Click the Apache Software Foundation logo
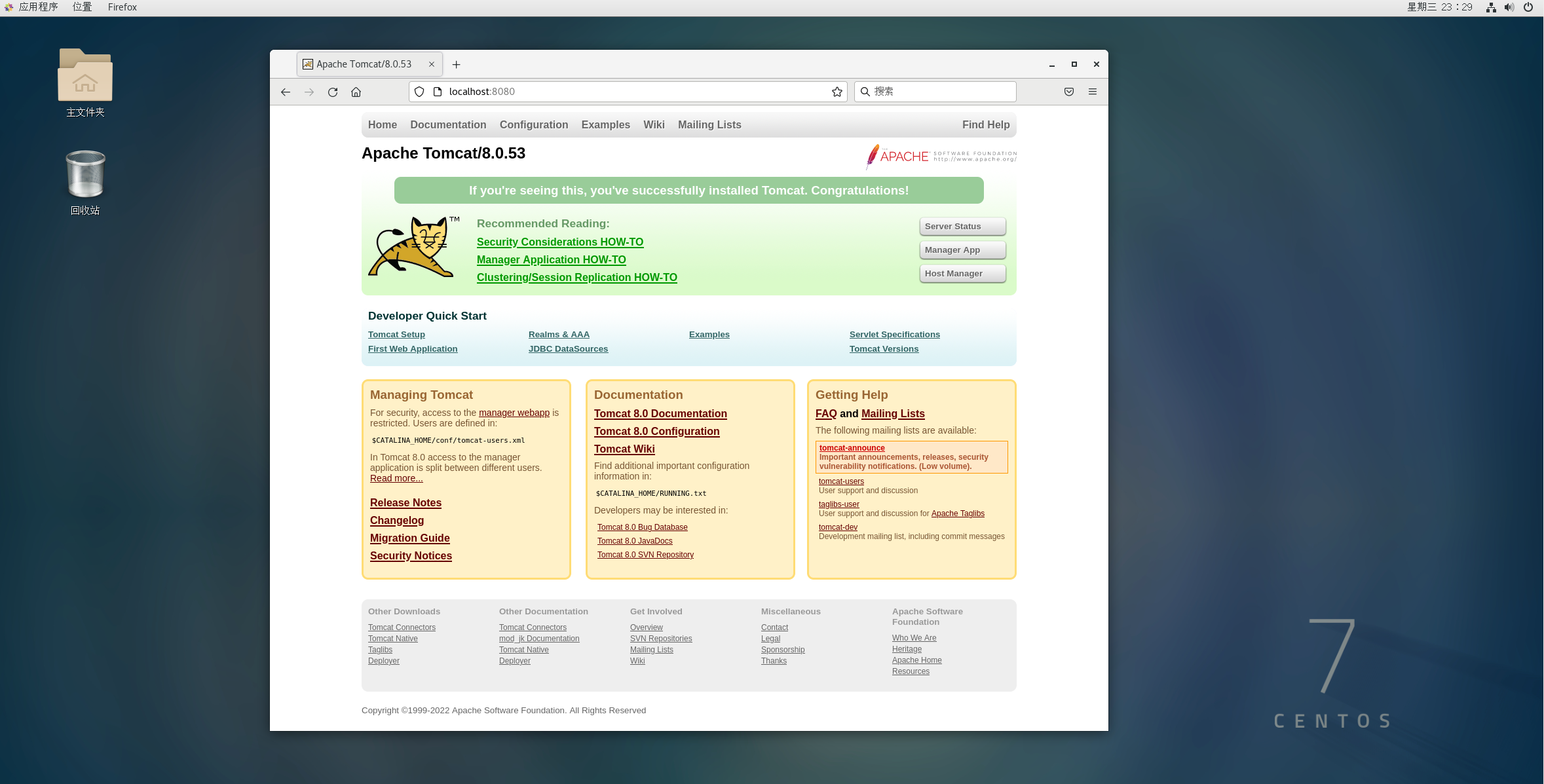This screenshot has height=784, width=1544. pyautogui.click(x=941, y=157)
